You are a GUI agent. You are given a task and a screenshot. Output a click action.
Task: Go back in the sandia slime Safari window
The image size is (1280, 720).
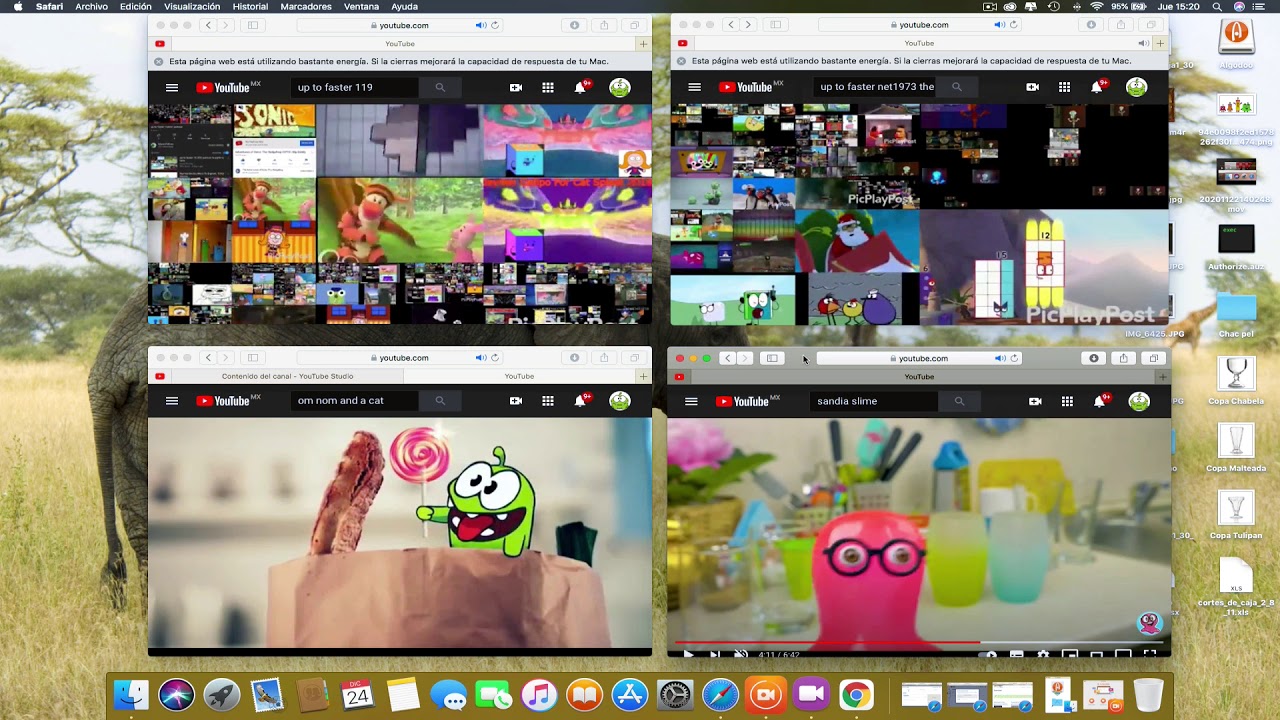coord(727,358)
